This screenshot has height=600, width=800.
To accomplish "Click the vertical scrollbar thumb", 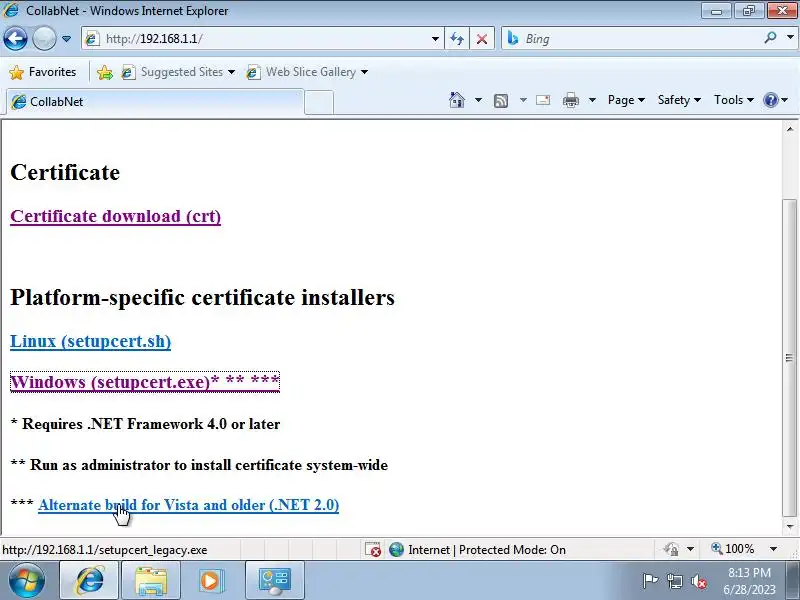I will click(x=790, y=357).
